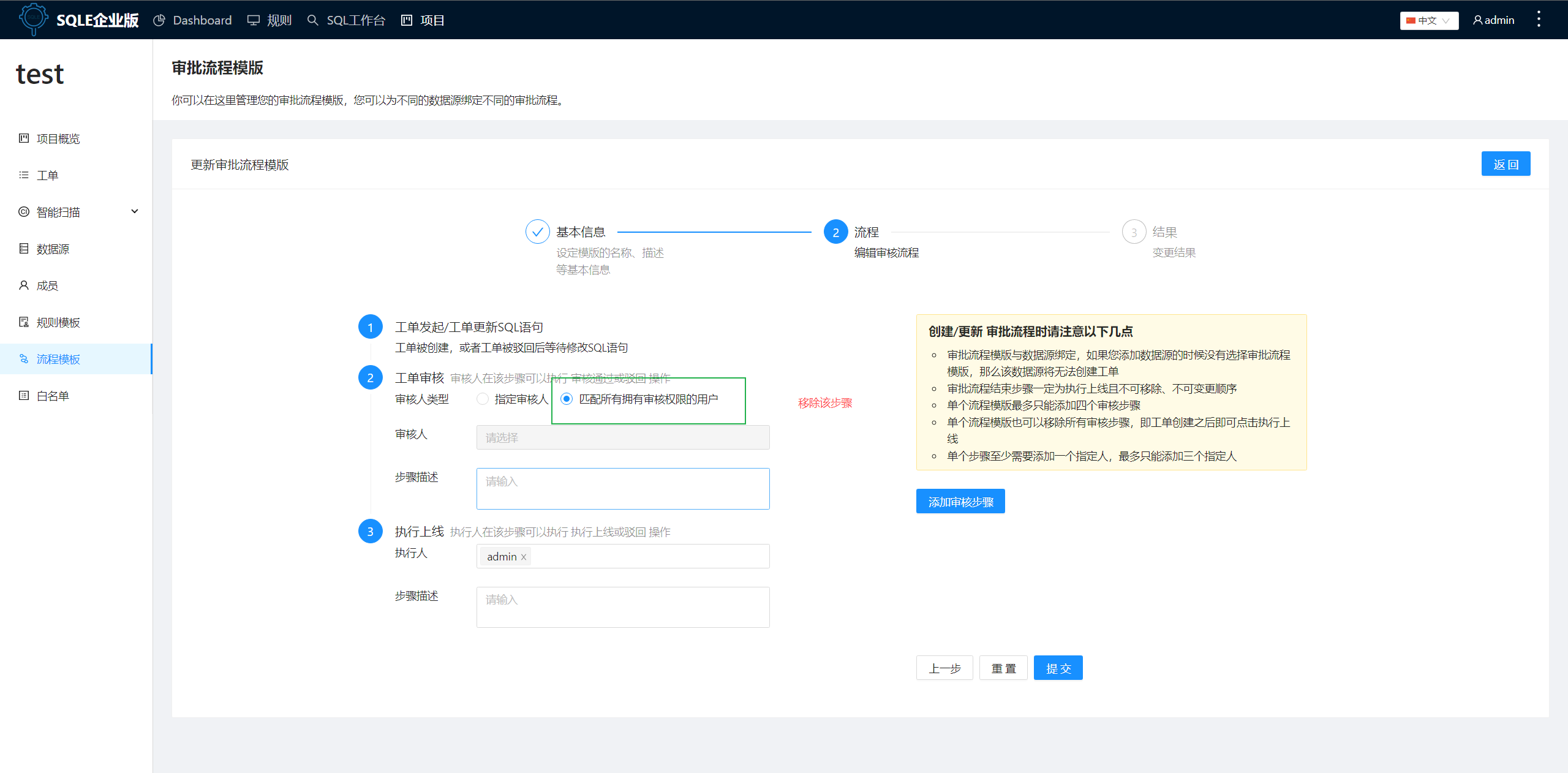Screen dimensions: 1568x773
Task: Click the 智能扫描 scan icon
Action: (24, 212)
